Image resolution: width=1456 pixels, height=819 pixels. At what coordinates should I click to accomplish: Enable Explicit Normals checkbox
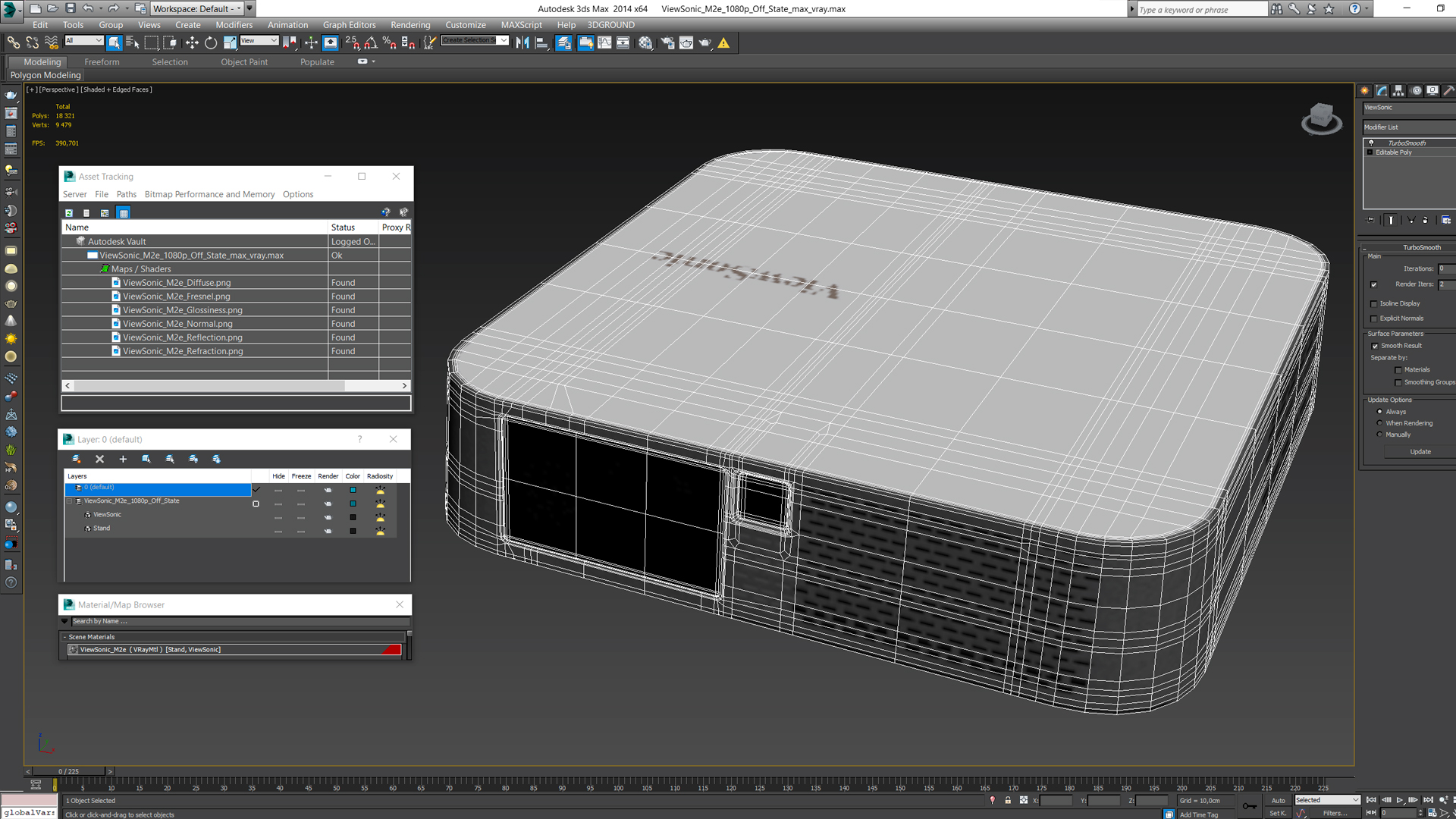coord(1374,318)
